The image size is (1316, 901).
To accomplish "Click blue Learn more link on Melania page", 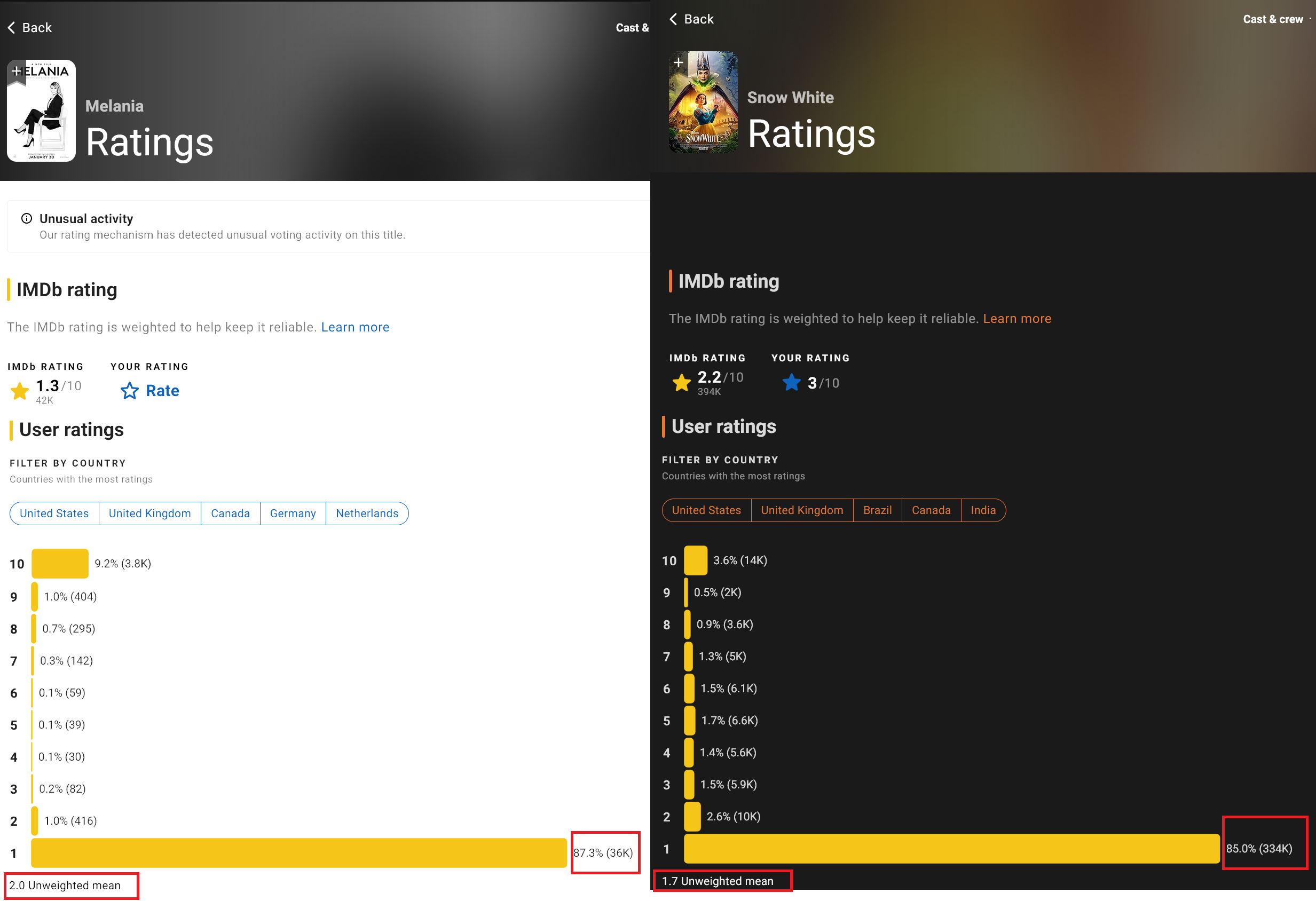I will [355, 327].
